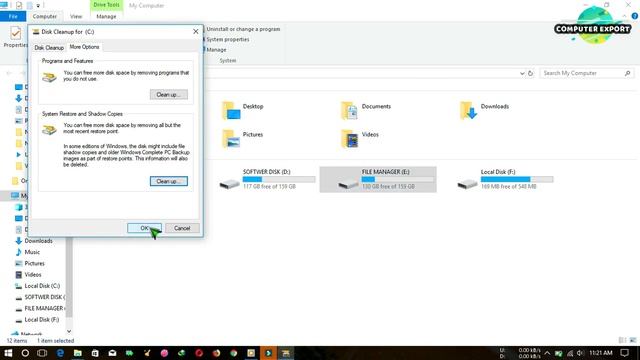Click Uninstall or change a program

[243, 29]
